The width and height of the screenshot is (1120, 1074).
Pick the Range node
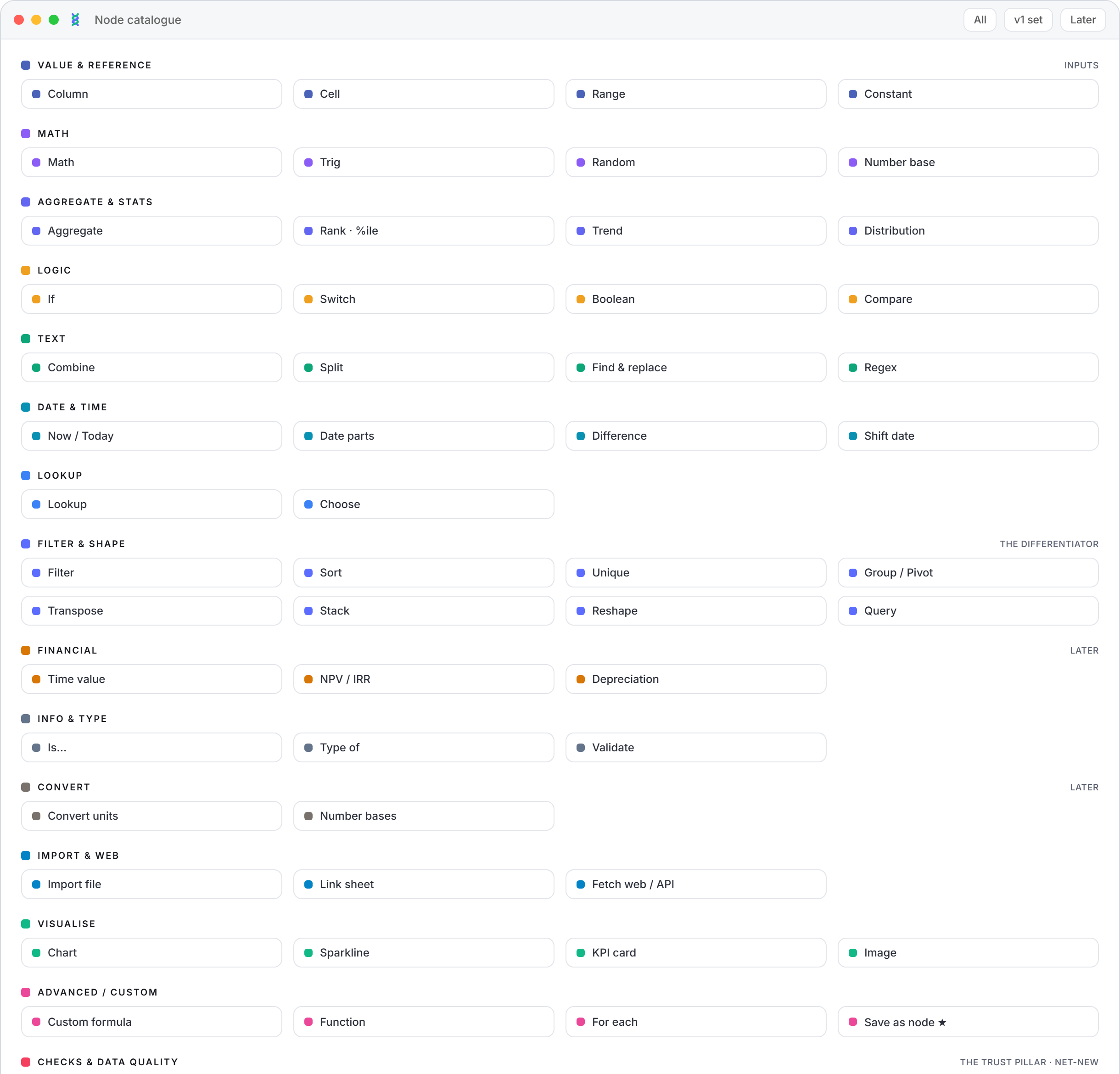click(x=695, y=94)
